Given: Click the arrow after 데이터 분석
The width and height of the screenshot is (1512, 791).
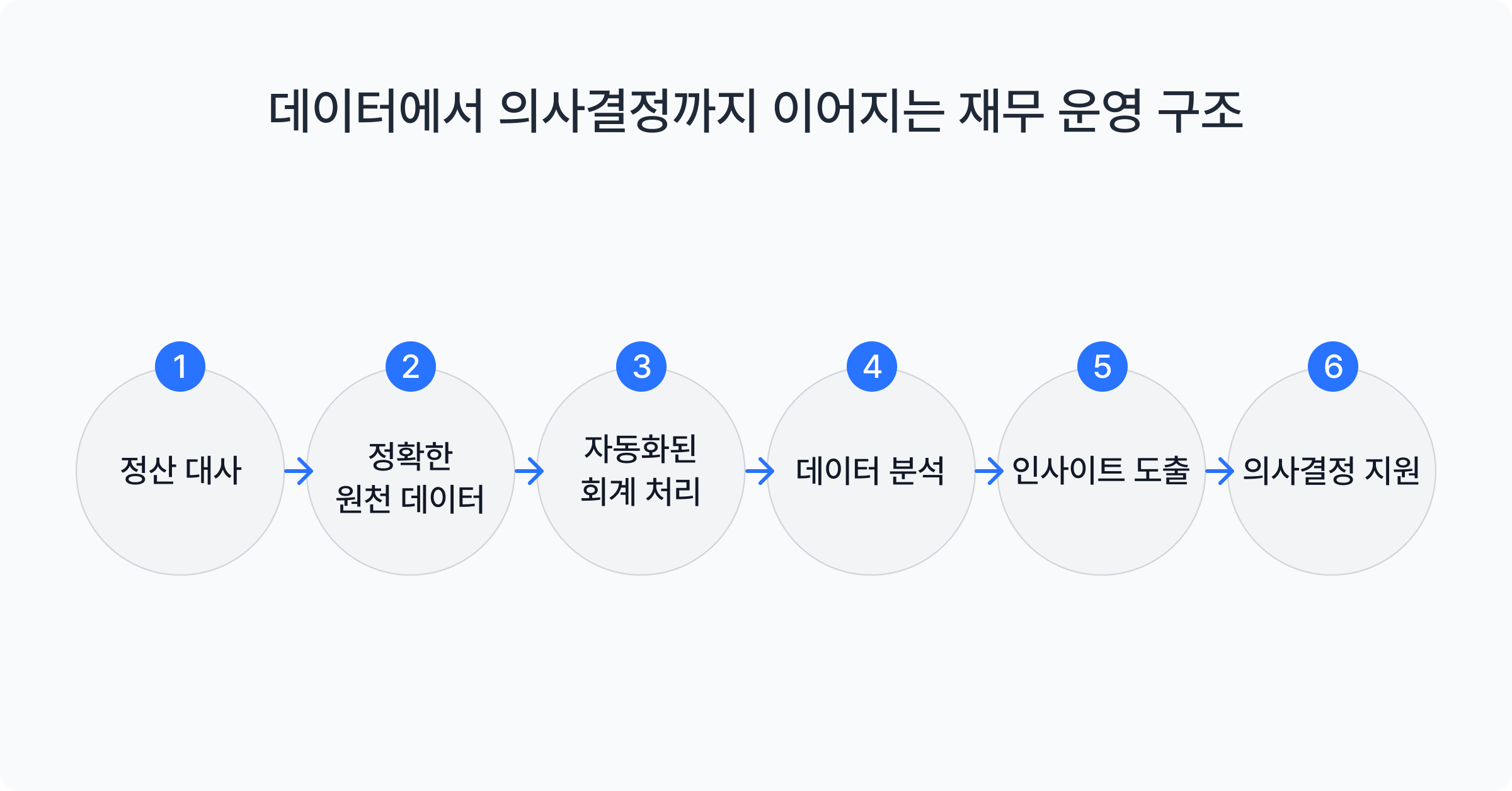Looking at the screenshot, I should 989,471.
